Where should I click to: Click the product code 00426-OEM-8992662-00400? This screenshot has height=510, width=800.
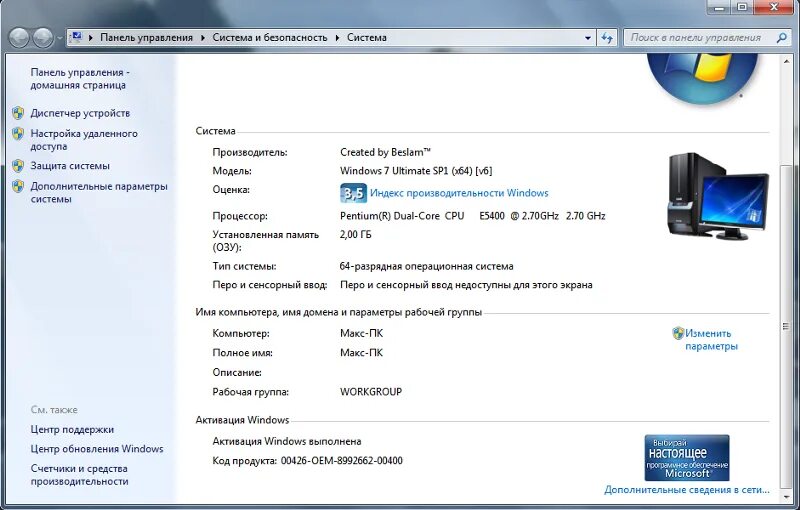pyautogui.click(x=342, y=461)
